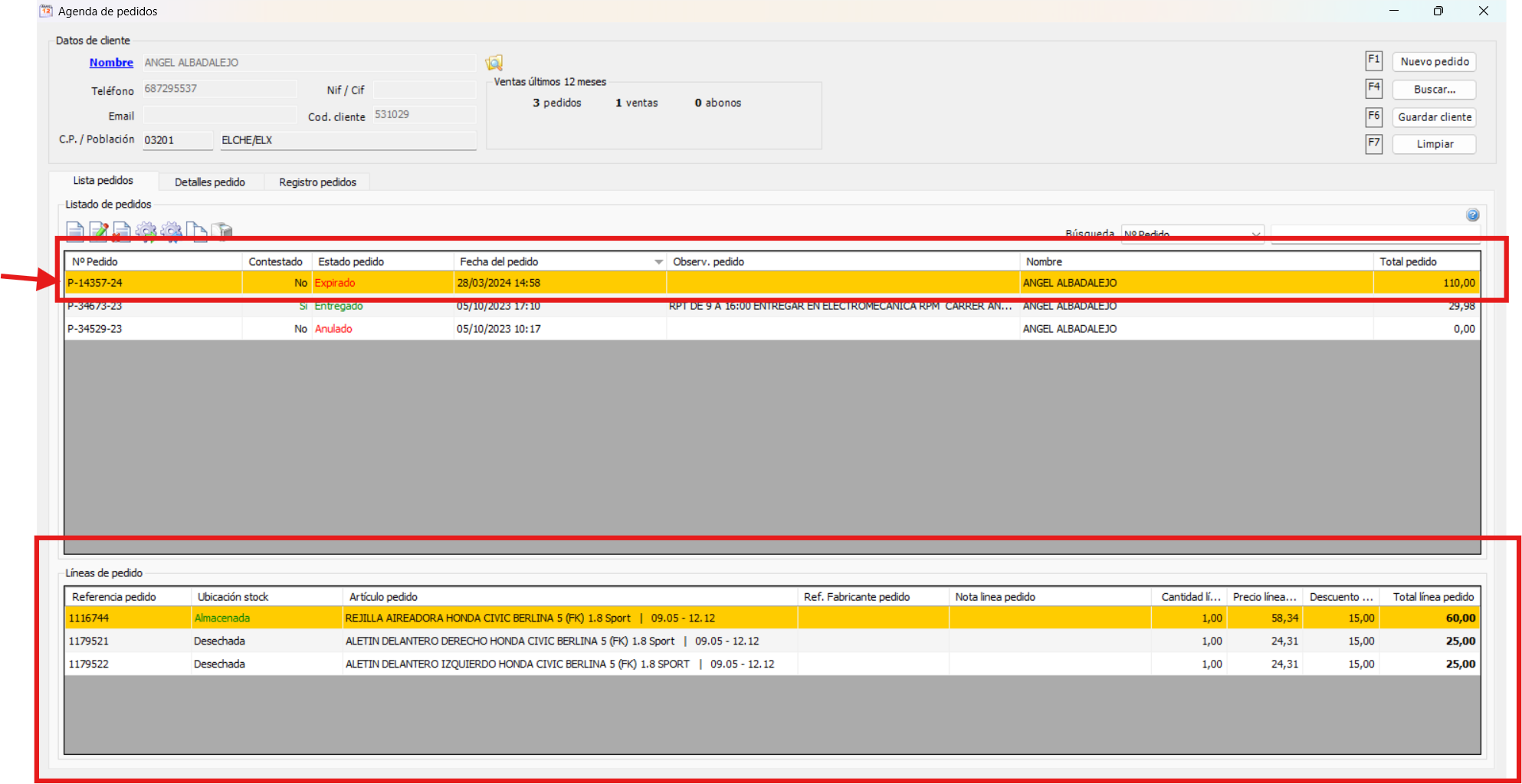This screenshot has height=784, width=1522.
Task: Click the edit order pencil icon
Action: click(98, 231)
